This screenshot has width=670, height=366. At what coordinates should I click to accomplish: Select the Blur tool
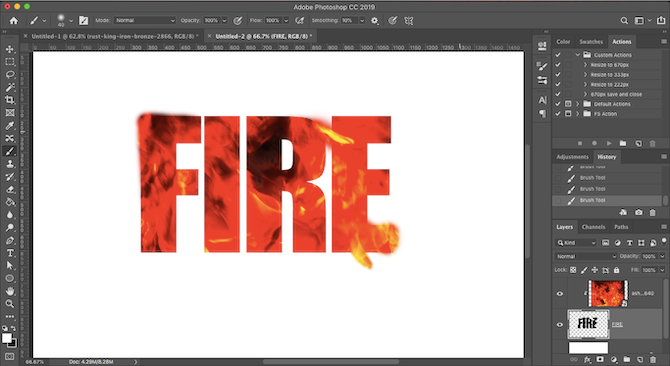10,215
